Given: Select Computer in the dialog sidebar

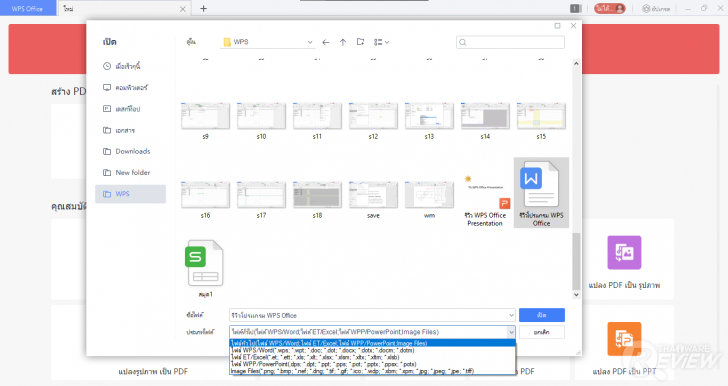Looking at the screenshot, I should [x=125, y=87].
